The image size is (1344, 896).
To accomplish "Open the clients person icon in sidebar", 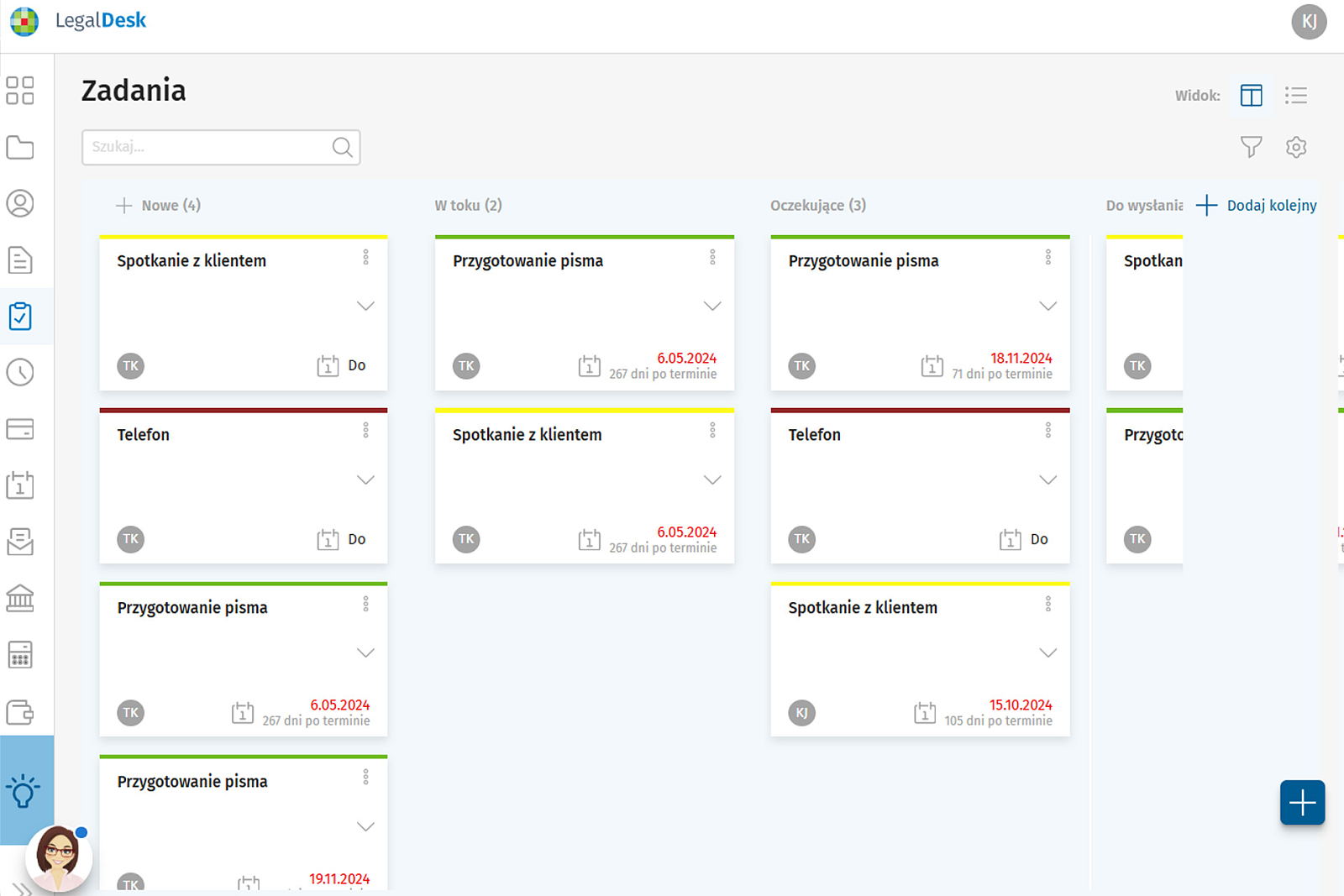I will click(20, 203).
